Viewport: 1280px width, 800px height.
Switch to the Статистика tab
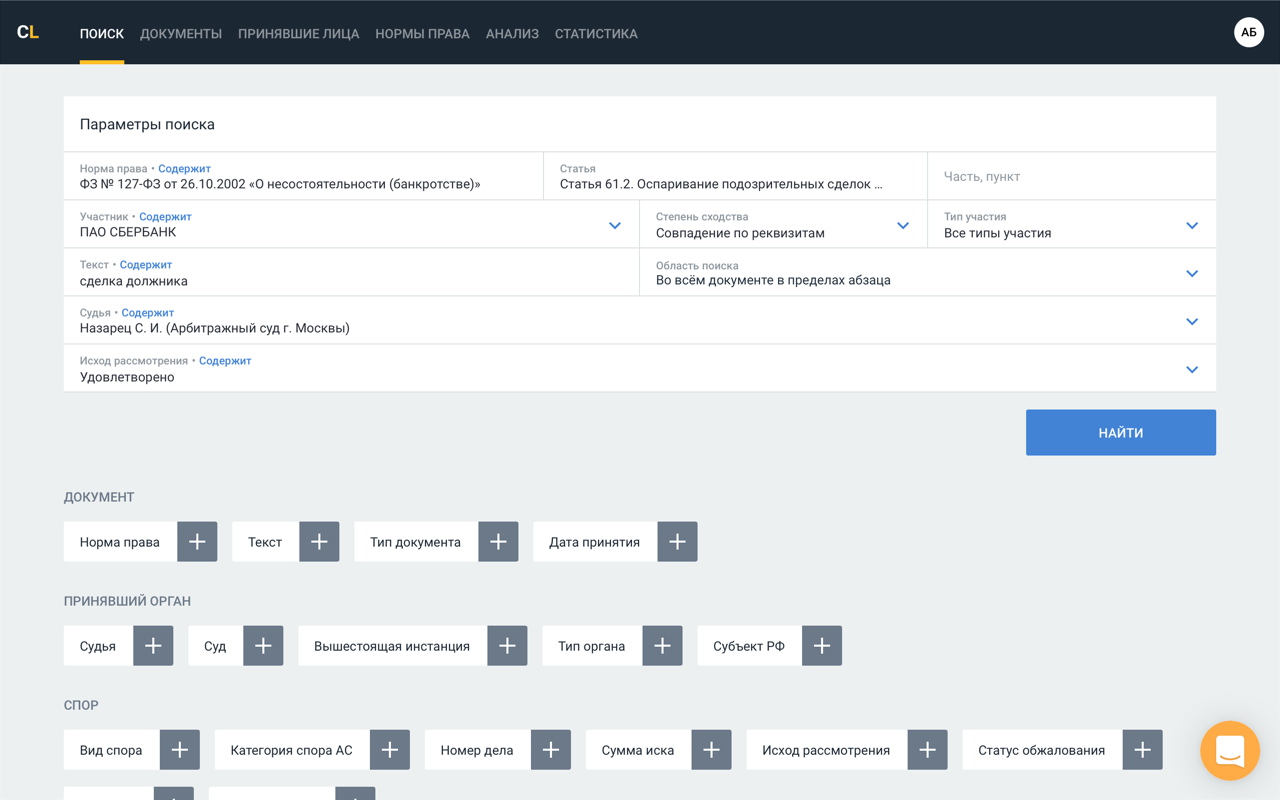[596, 34]
